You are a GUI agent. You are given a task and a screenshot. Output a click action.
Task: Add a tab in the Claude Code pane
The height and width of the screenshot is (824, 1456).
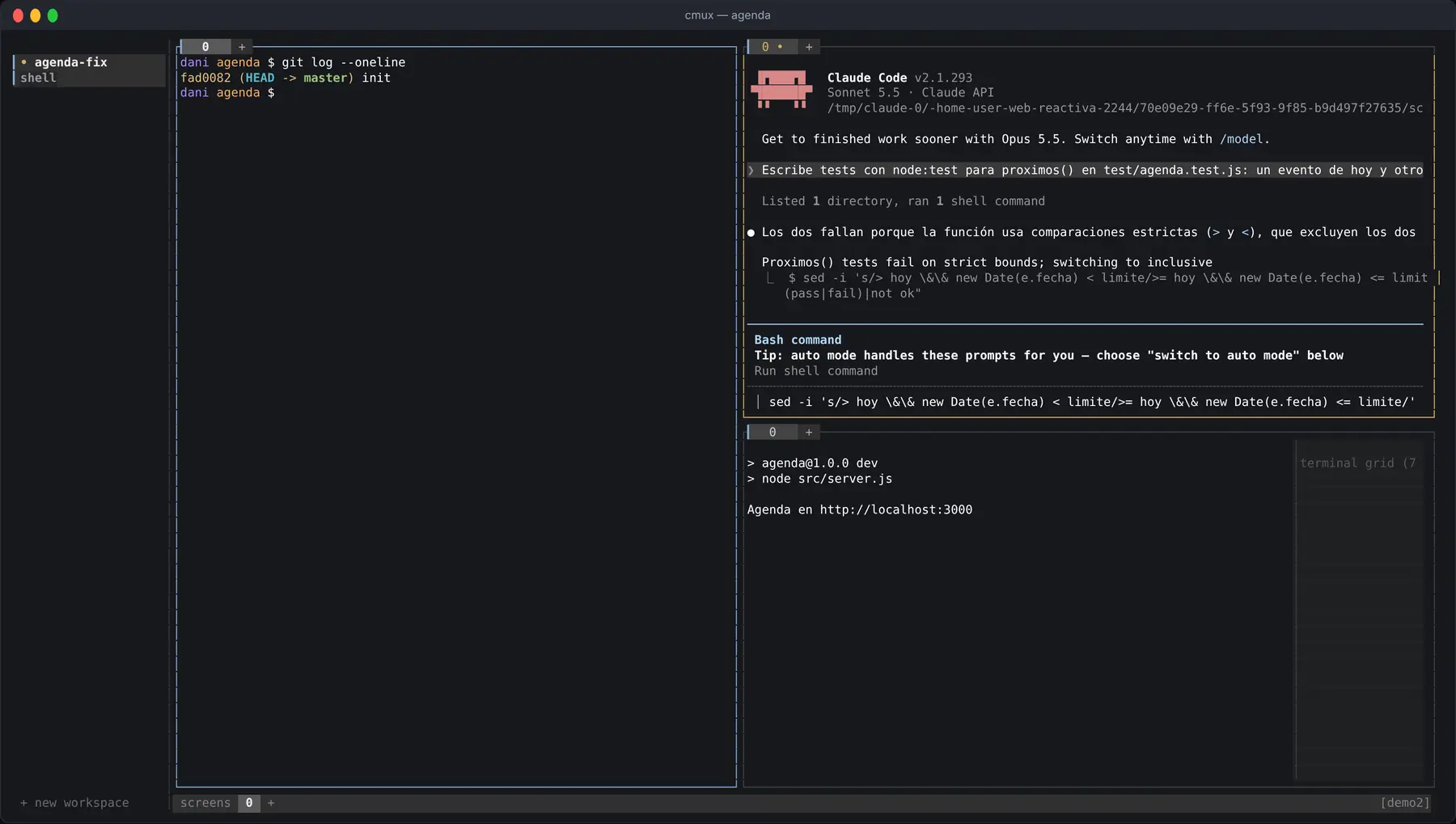point(809,47)
